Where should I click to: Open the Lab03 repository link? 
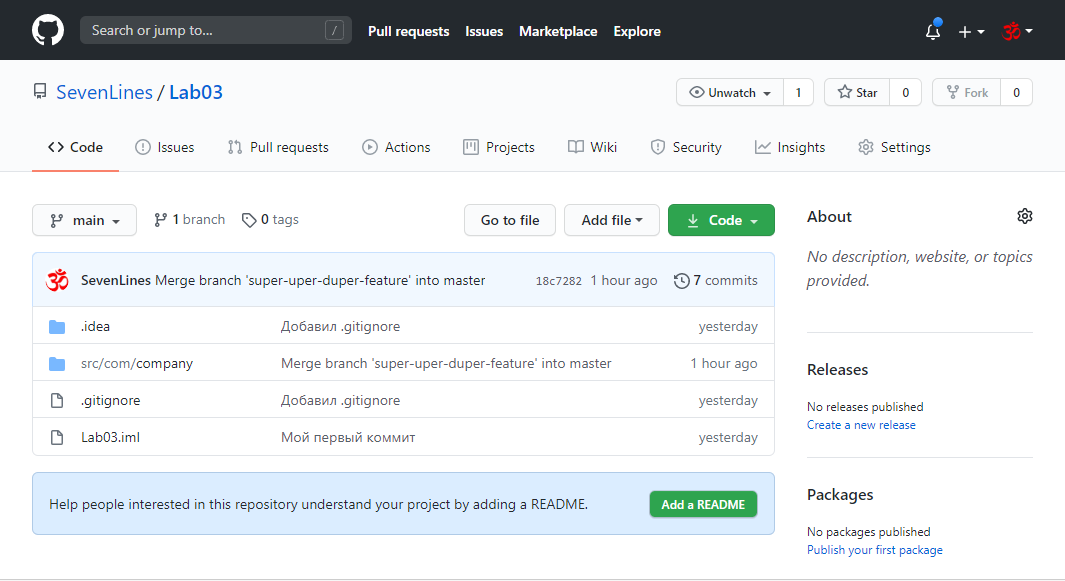click(196, 92)
